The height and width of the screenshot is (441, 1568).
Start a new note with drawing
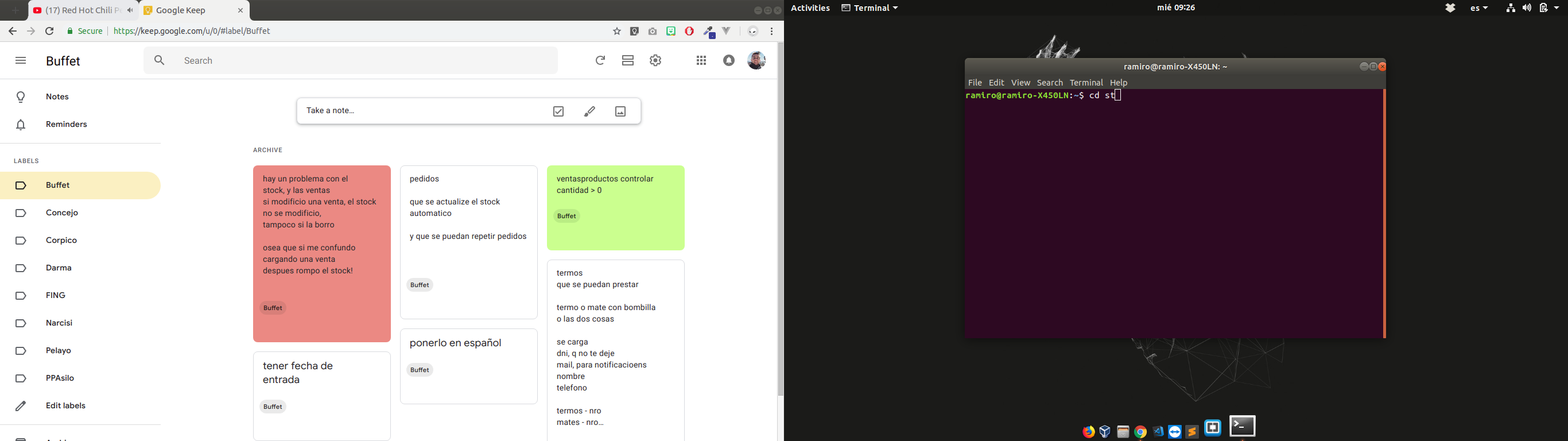click(x=589, y=111)
